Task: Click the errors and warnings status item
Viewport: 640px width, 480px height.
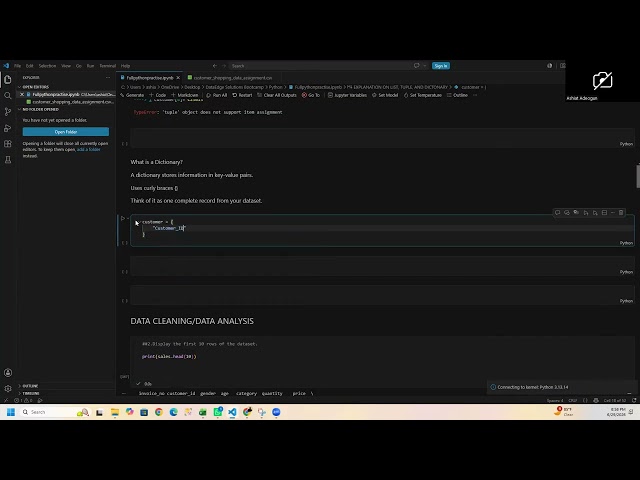Action: (x=22, y=400)
